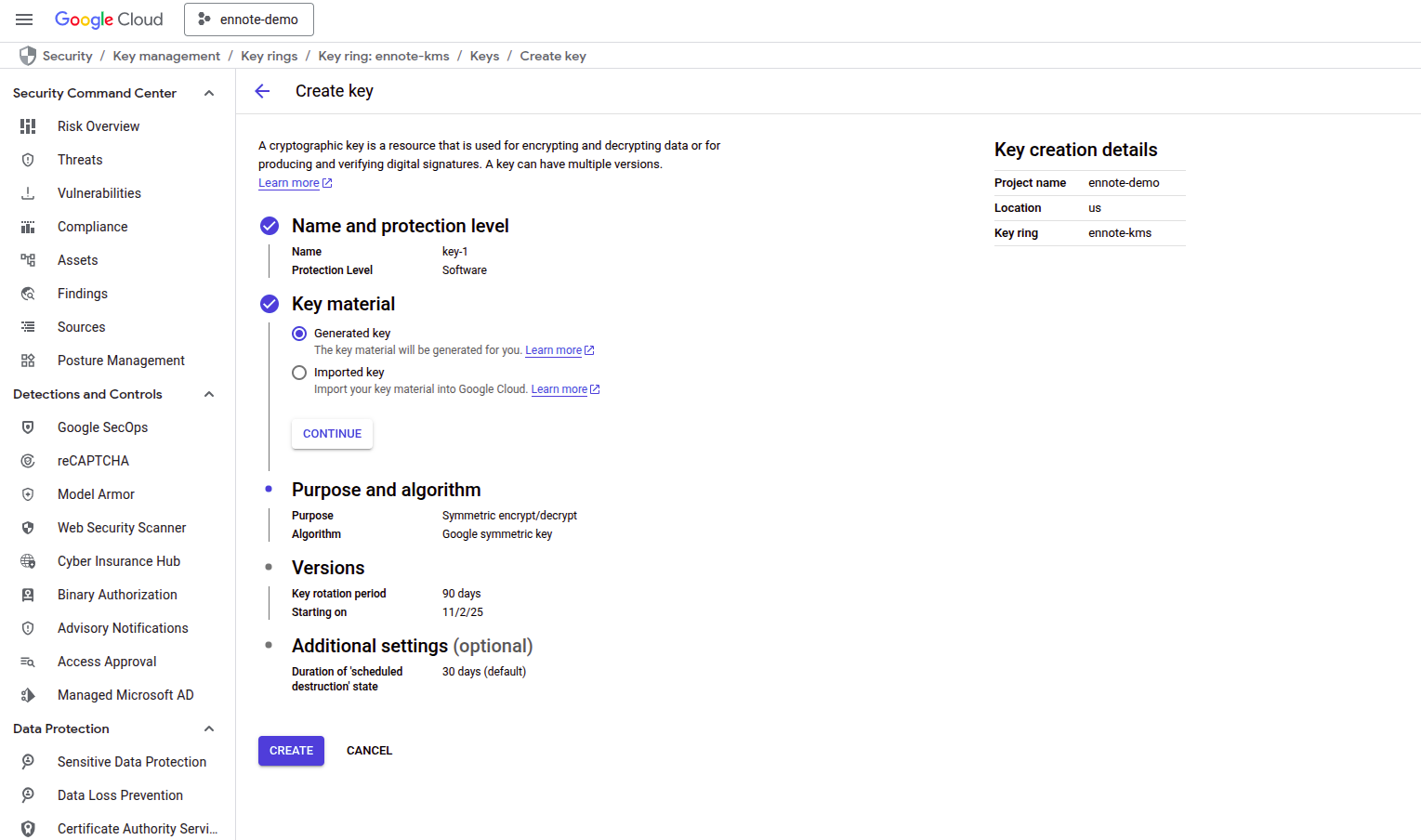Screen dimensions: 1421x840
Task: Click the Google SecOps icon
Action: [x=28, y=427]
